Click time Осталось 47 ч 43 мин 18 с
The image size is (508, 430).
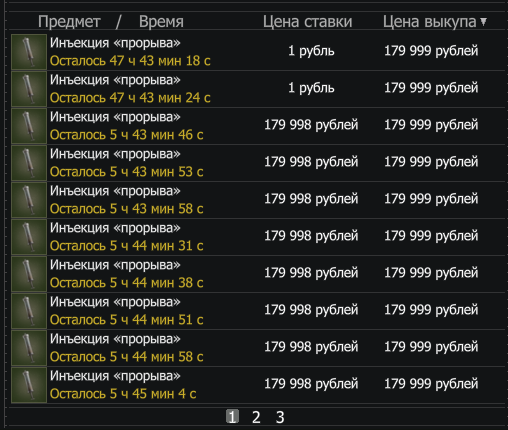point(130,61)
